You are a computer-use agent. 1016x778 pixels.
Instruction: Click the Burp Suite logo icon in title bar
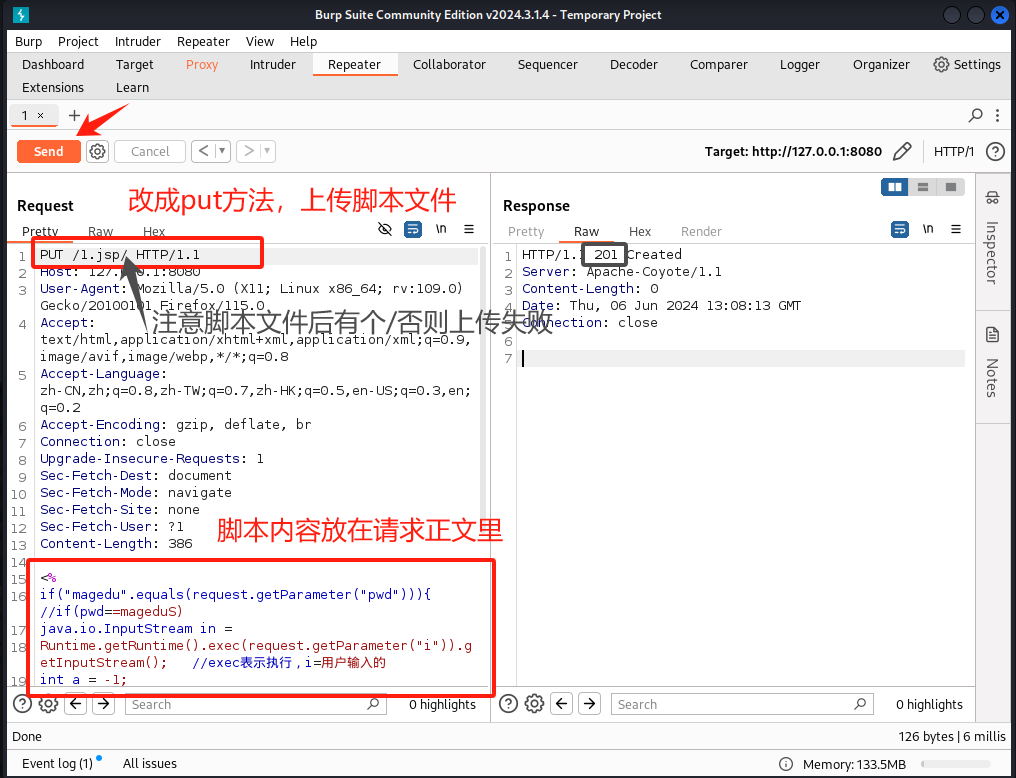(21, 14)
